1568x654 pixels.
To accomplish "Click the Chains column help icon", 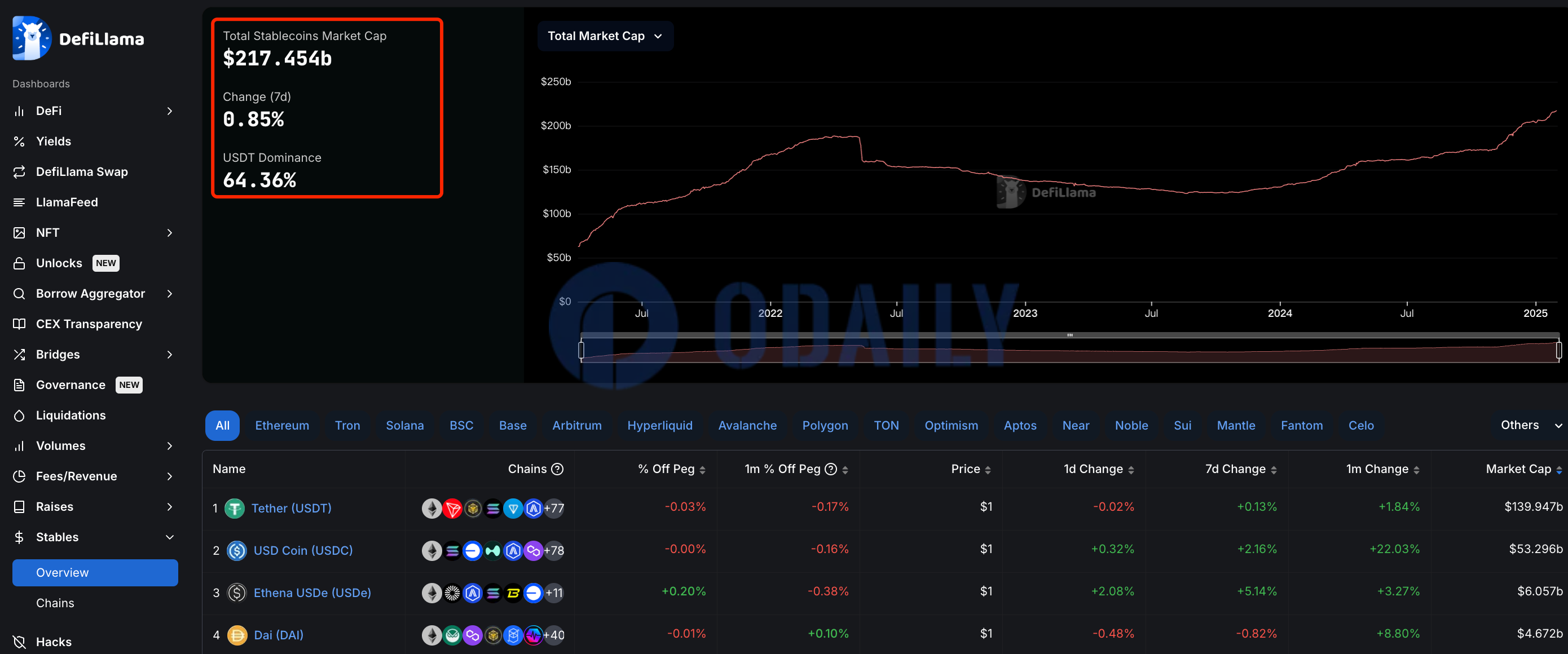I will pos(557,469).
